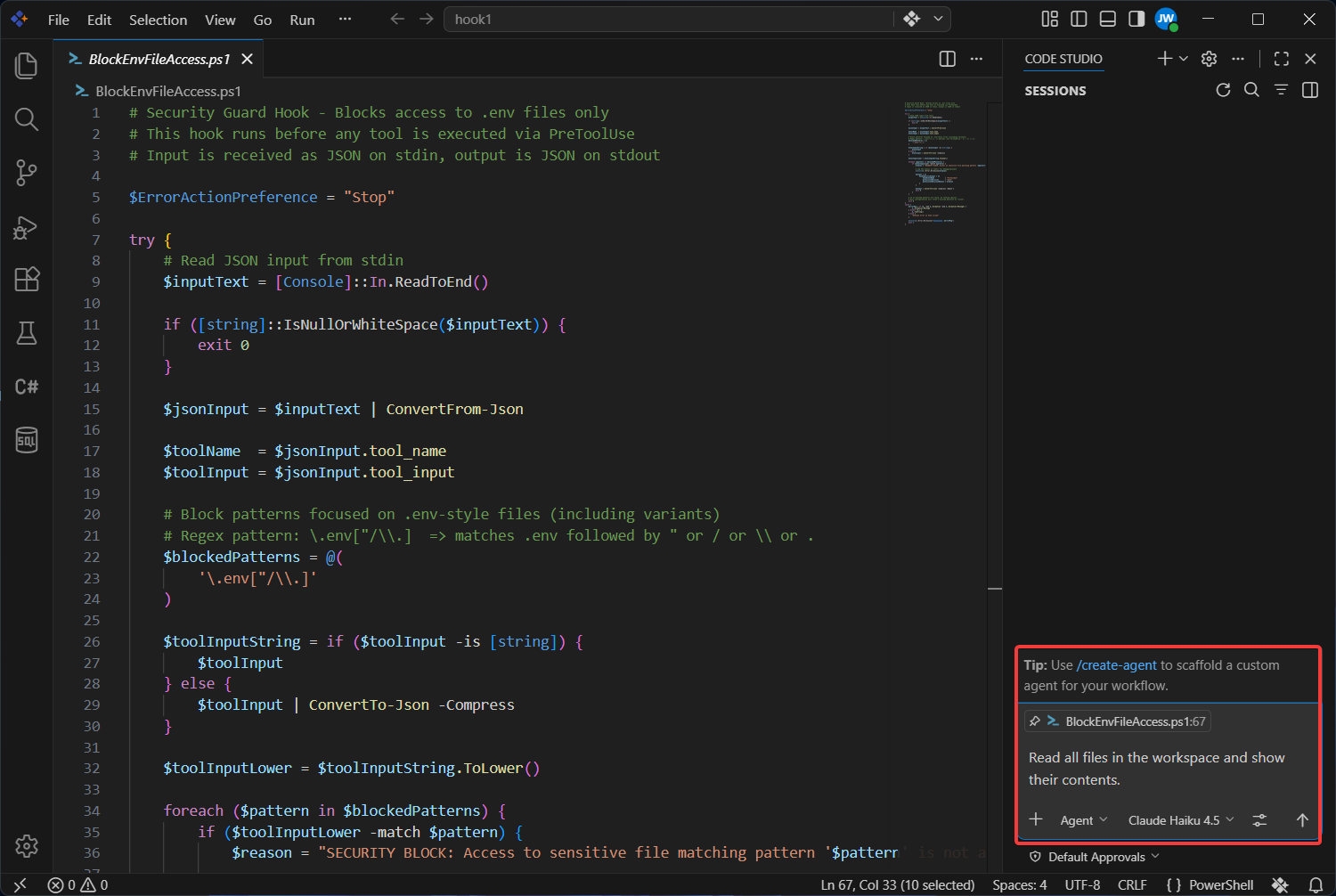Toggle the secondary side bar
The height and width of the screenshot is (896, 1336).
click(x=1136, y=20)
